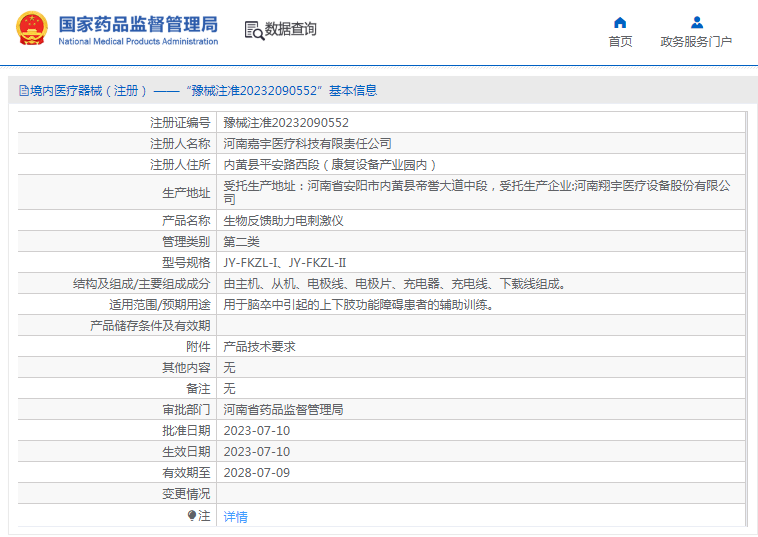Click the 数据查询 magnifier document icon
The height and width of the screenshot is (537, 758).
253,30
